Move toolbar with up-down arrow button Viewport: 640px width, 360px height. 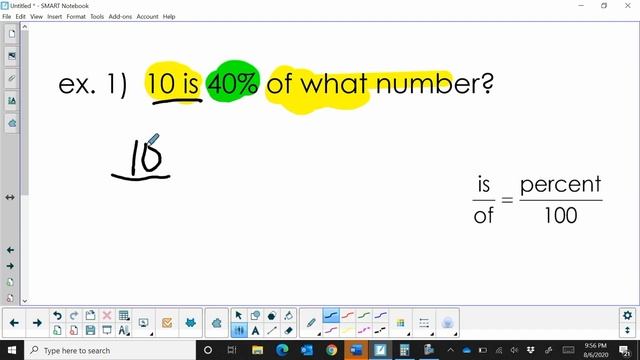(627, 330)
